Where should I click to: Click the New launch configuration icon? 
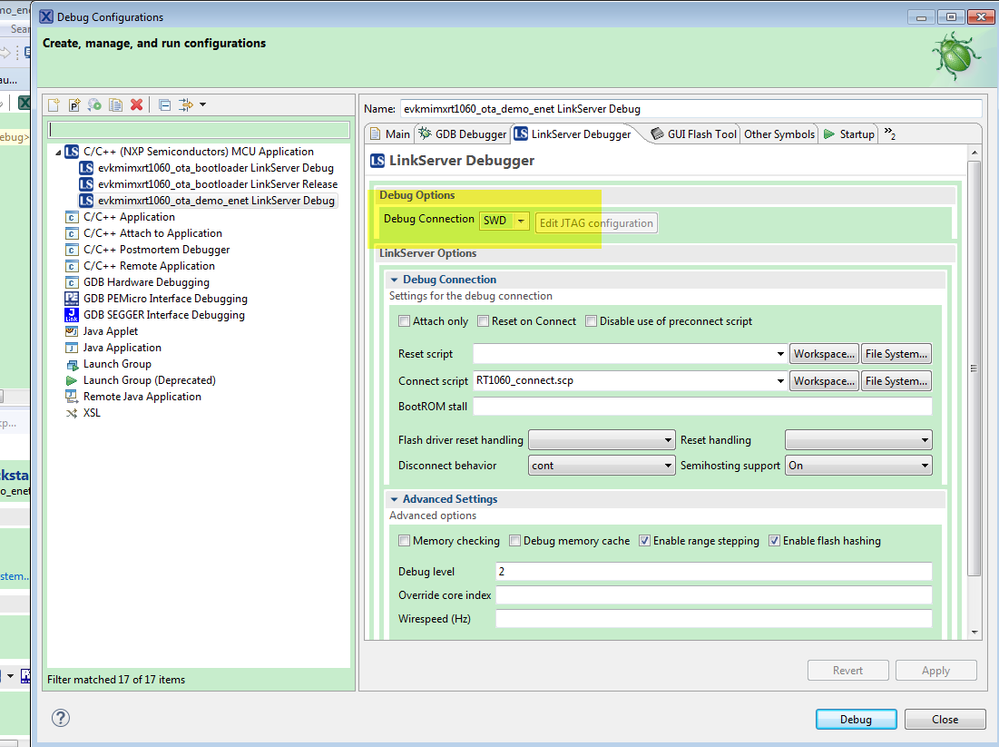coord(54,105)
